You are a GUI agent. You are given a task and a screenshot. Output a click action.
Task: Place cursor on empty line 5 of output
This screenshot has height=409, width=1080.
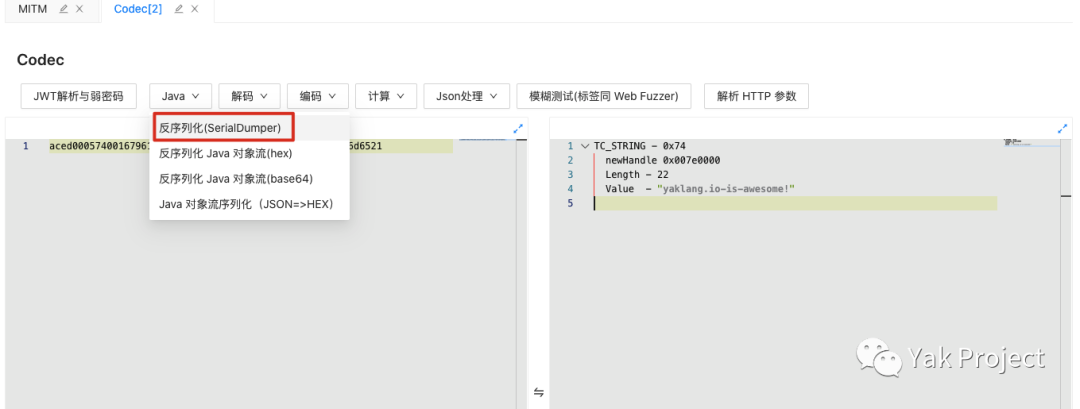795,203
